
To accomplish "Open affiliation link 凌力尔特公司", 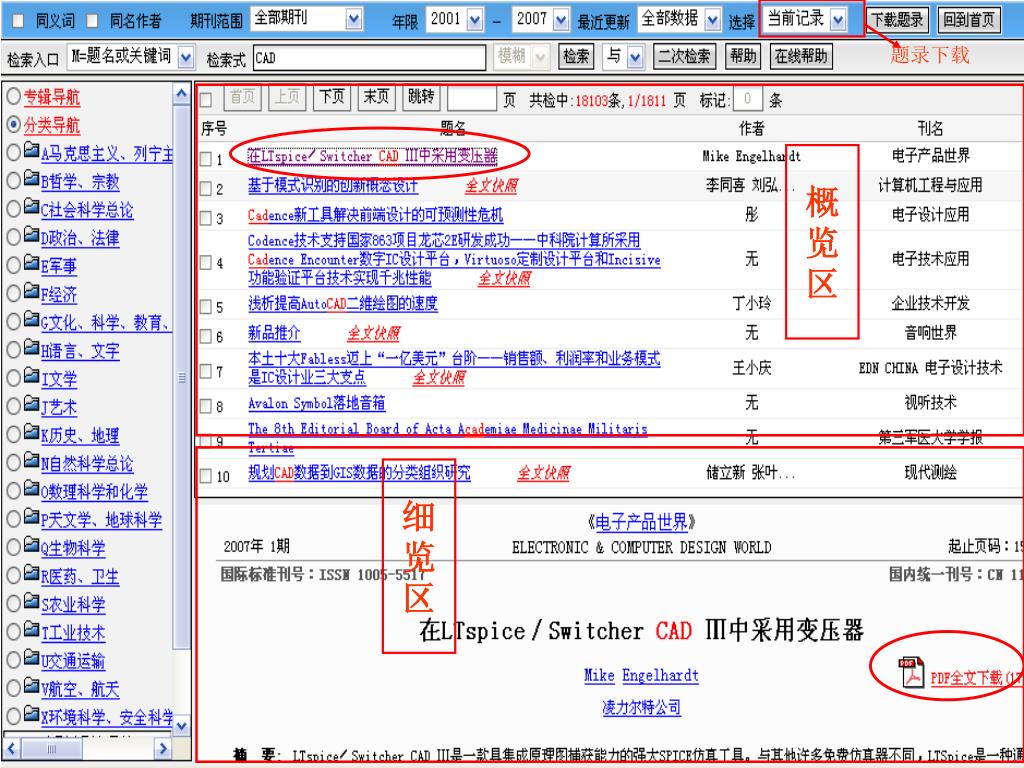I will point(641,707).
